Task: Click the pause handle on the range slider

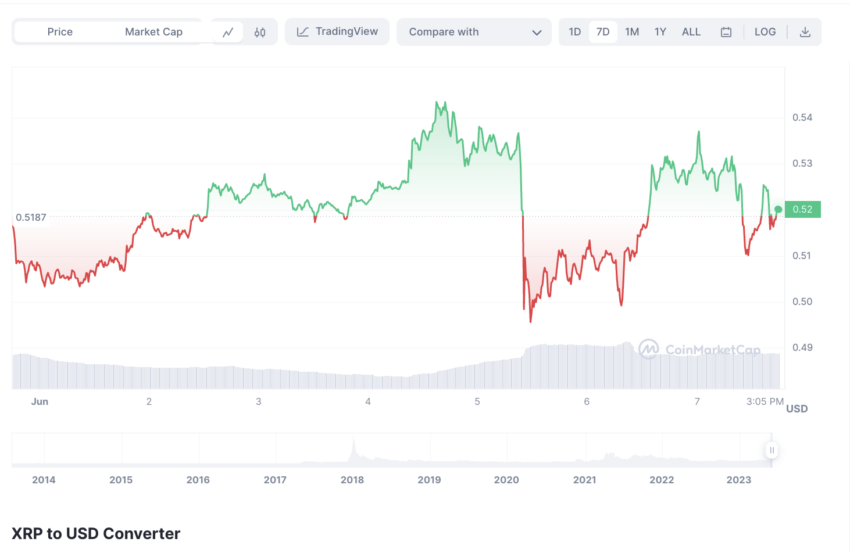Action: tap(771, 451)
